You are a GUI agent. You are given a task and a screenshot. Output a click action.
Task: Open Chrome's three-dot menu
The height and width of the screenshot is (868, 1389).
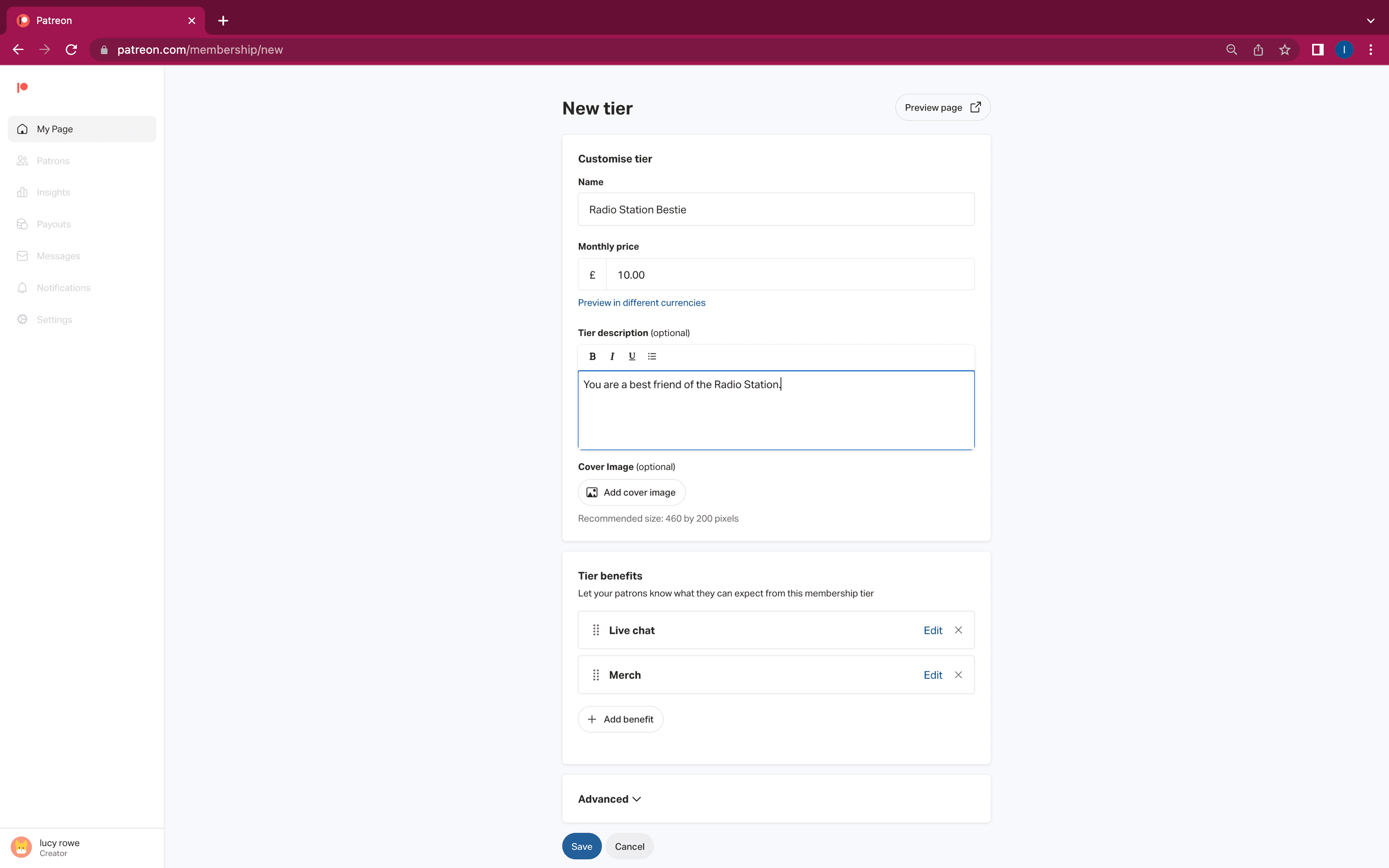(1370, 50)
